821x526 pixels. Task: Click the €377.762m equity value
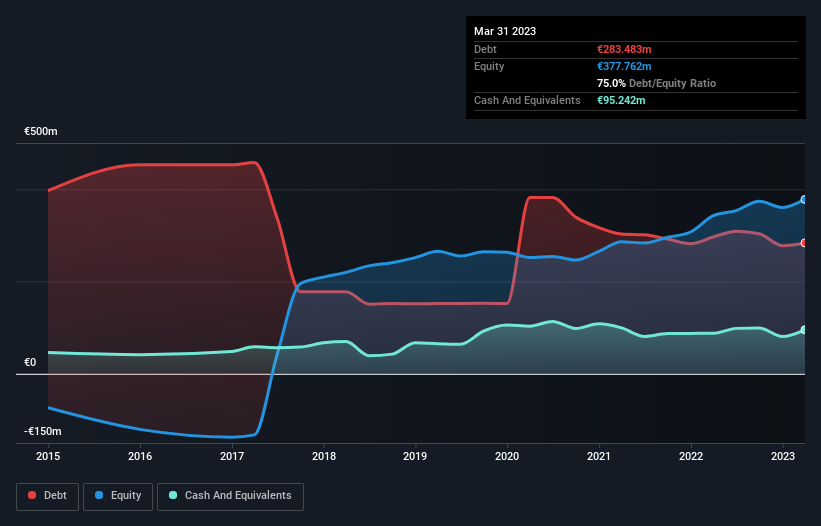624,66
